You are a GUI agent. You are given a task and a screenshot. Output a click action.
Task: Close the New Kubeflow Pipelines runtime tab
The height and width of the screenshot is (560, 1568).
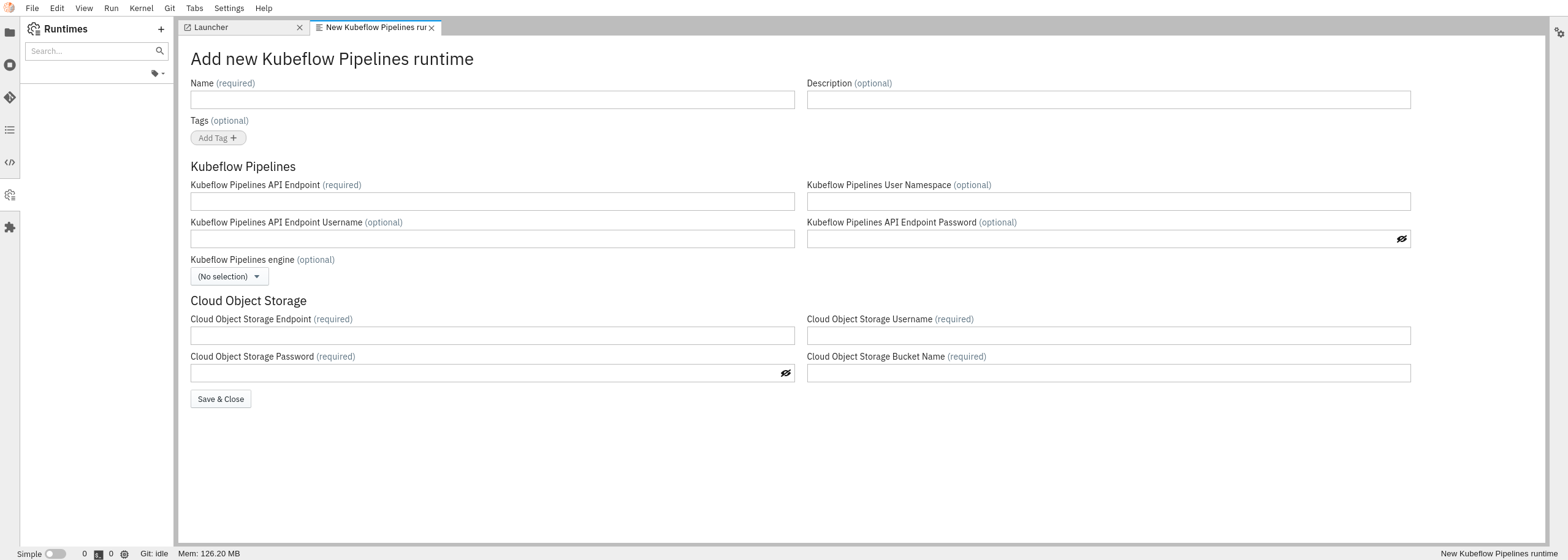(x=432, y=28)
